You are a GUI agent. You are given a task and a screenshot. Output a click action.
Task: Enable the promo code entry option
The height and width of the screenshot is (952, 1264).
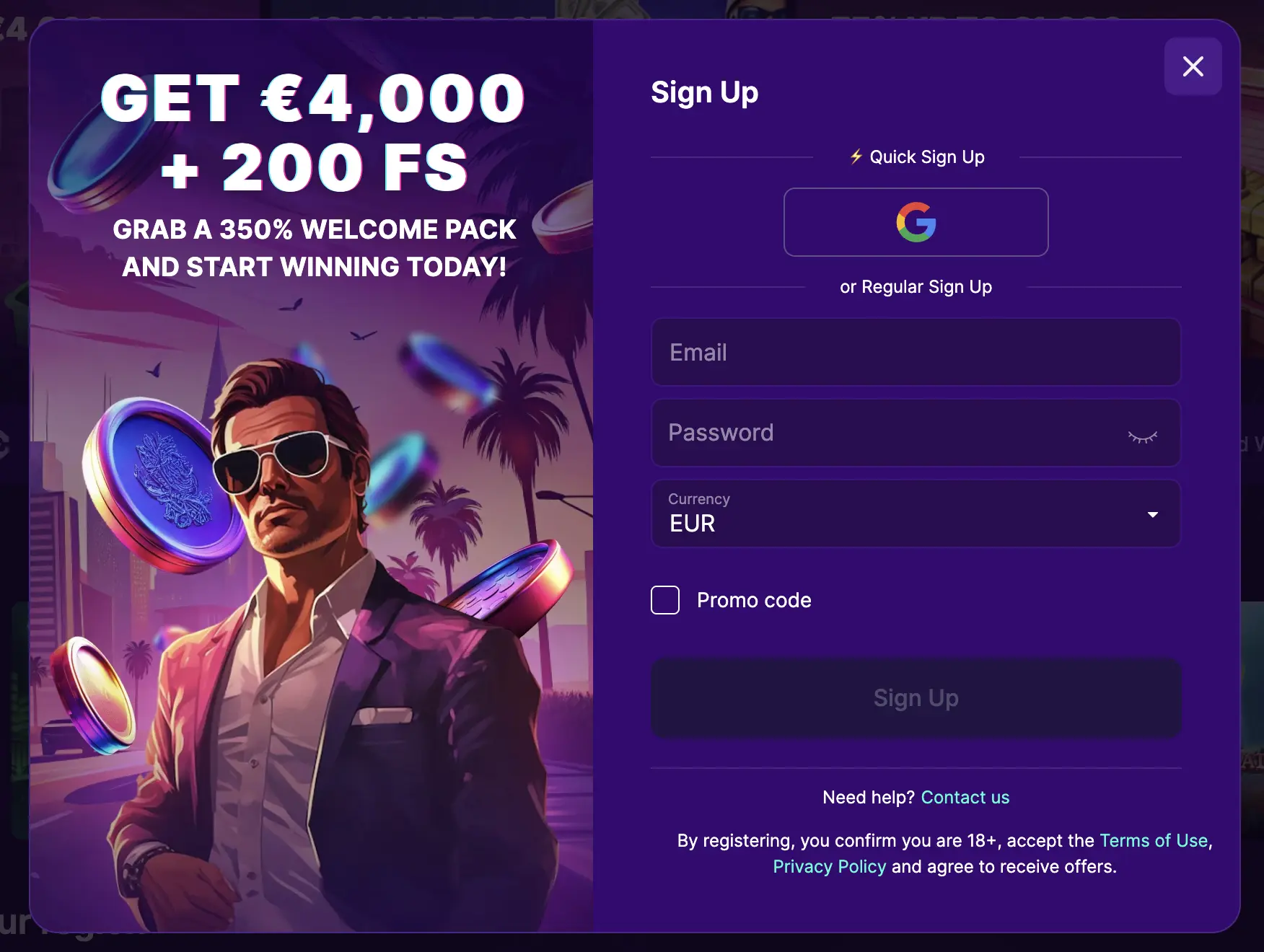664,599
